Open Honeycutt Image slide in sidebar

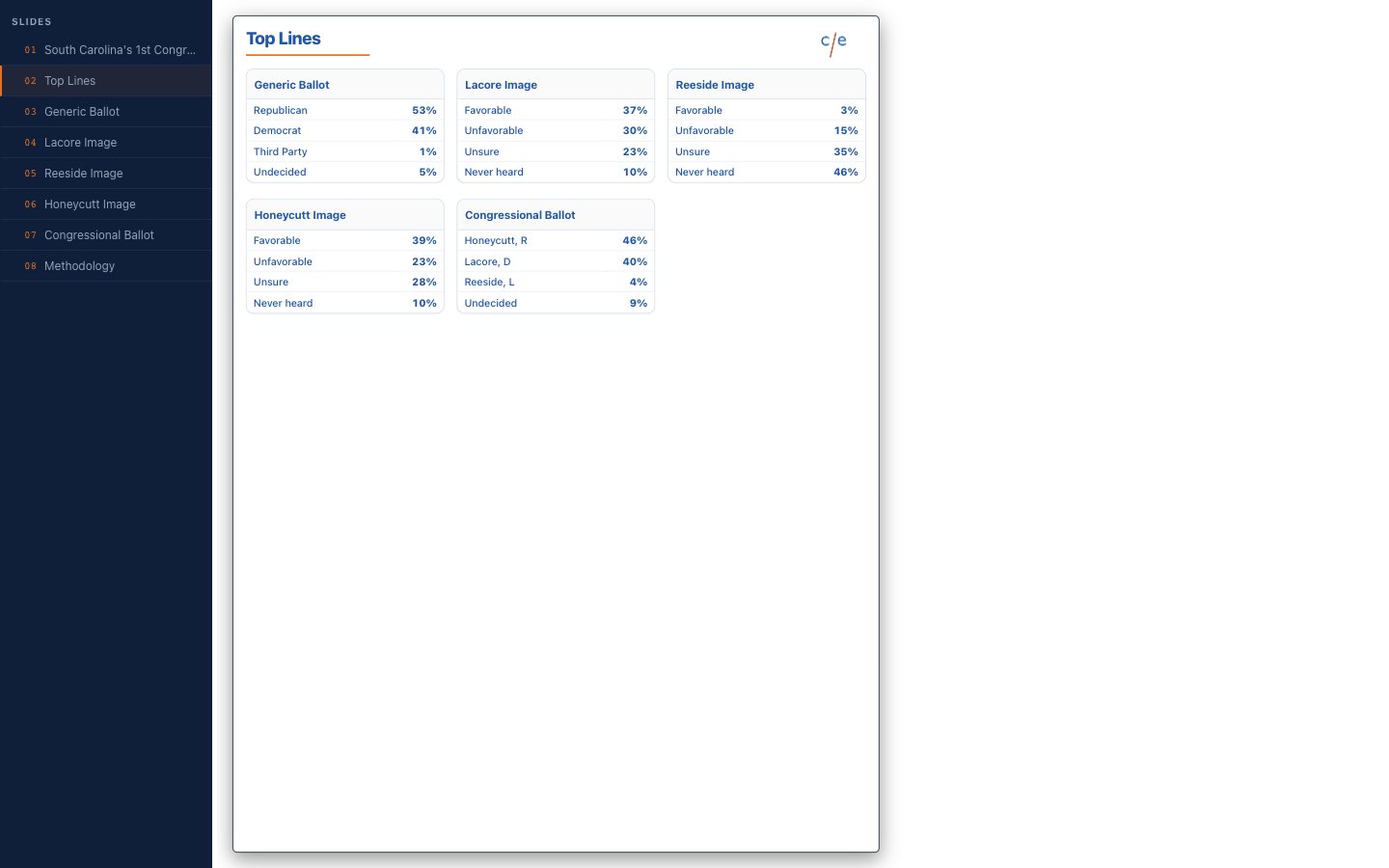pos(106,204)
